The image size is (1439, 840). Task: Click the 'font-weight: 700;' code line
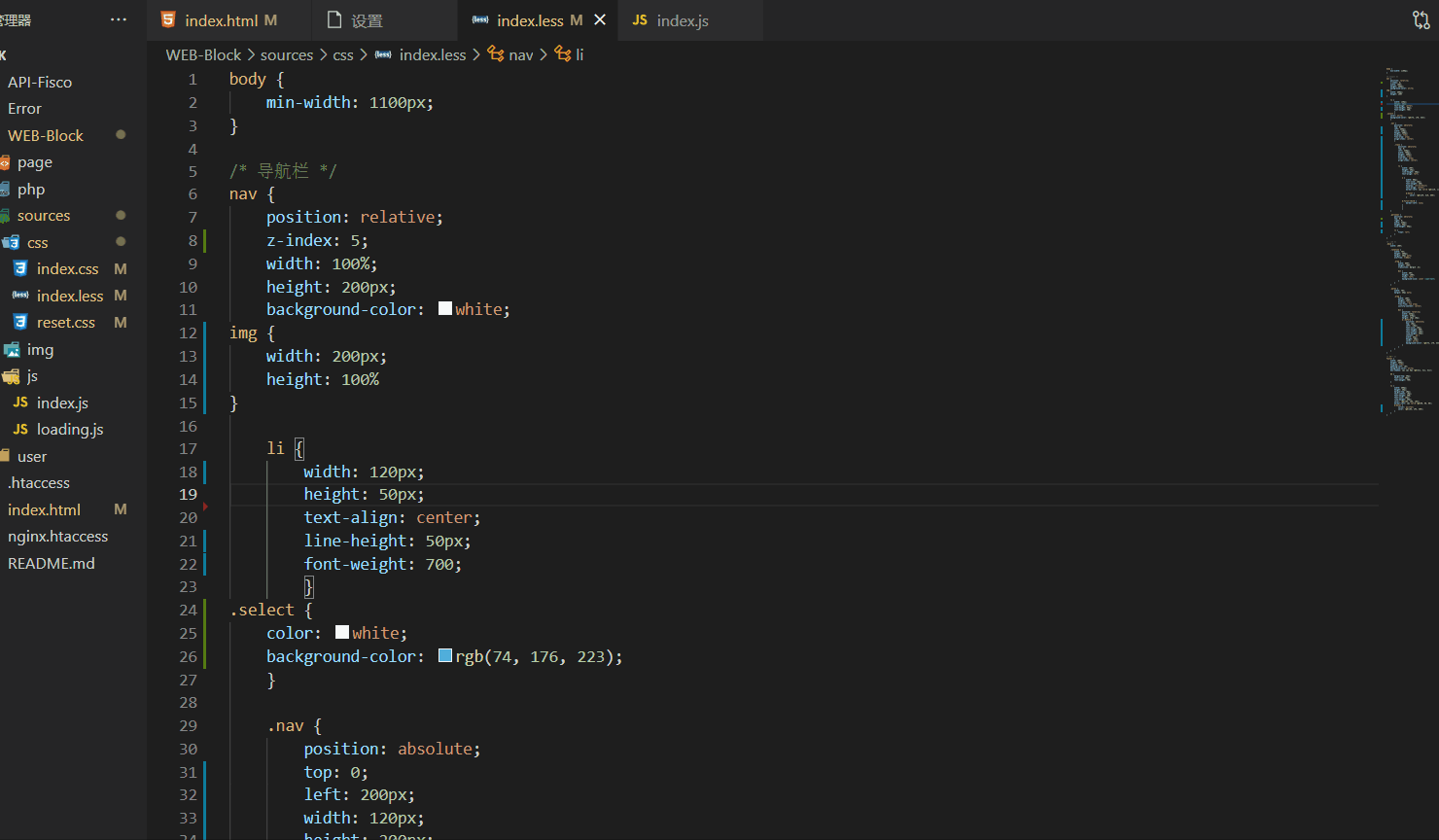(383, 564)
